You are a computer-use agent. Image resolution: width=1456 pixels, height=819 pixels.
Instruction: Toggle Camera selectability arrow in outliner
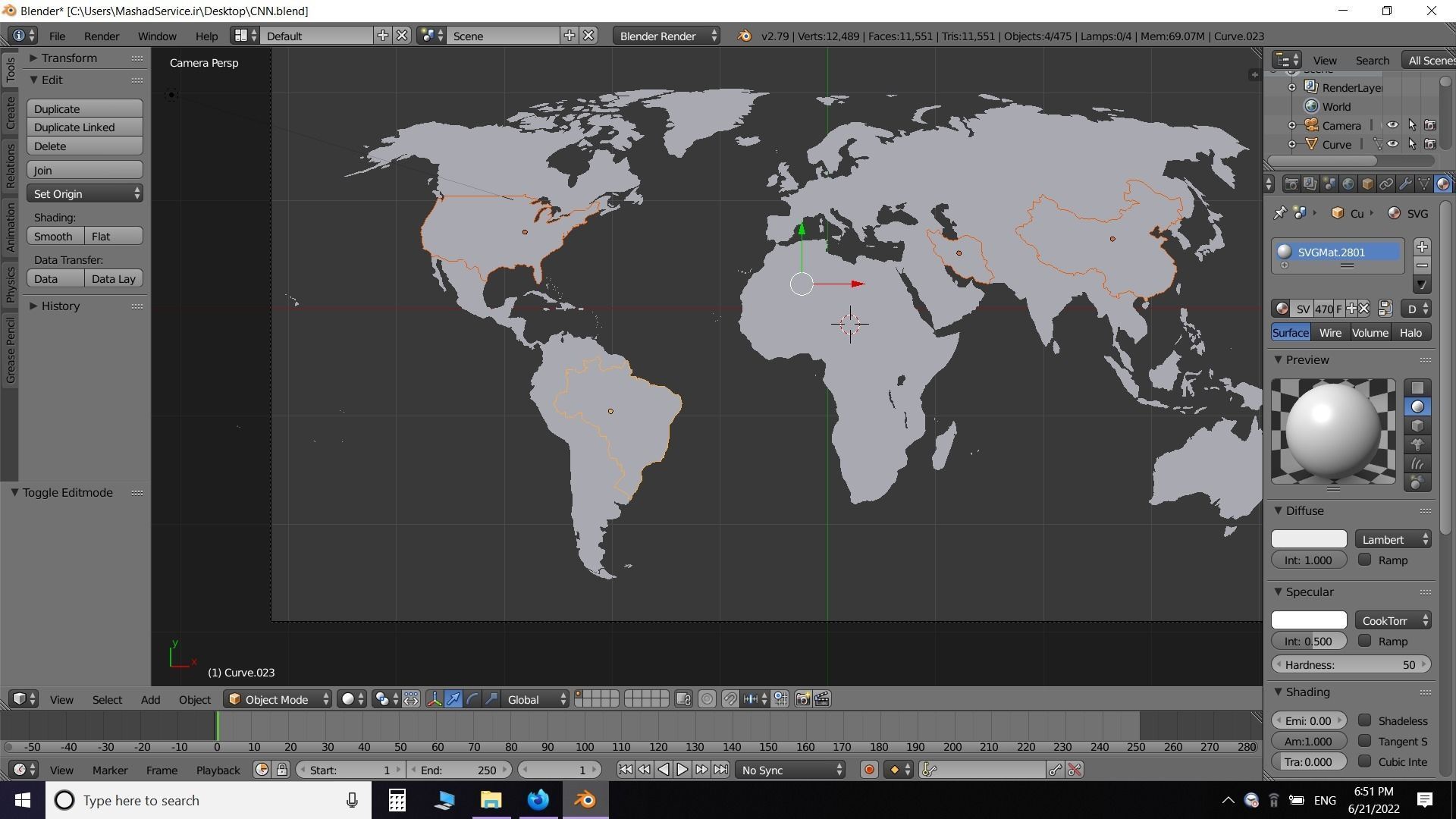pyautogui.click(x=1412, y=125)
